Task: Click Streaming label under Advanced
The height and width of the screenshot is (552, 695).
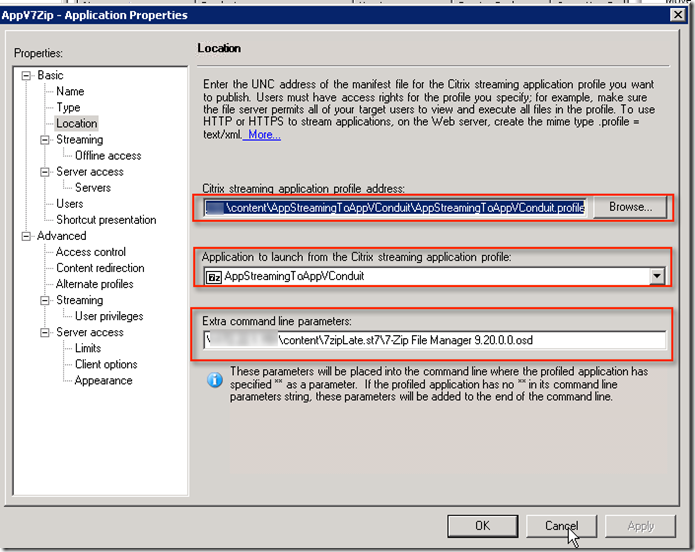Action: pyautogui.click(x=79, y=300)
